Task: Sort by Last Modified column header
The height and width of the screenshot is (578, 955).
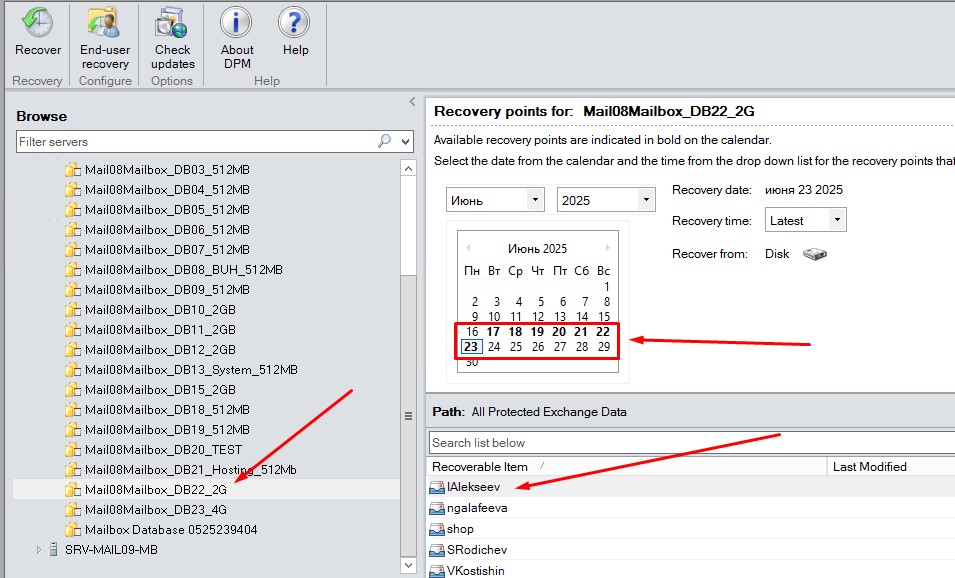Action: pyautogui.click(x=869, y=466)
